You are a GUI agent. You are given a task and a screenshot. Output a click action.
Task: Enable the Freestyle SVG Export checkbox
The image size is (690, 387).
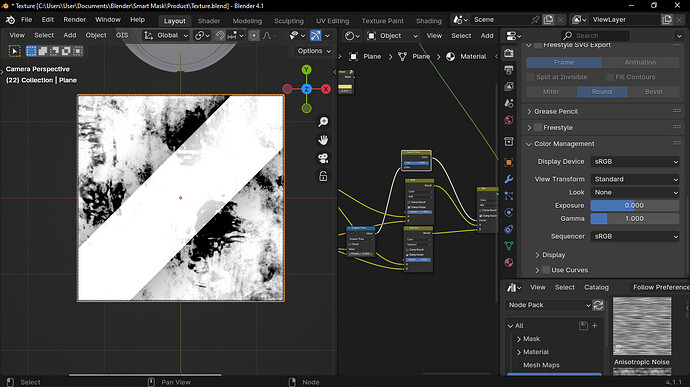click(538, 45)
